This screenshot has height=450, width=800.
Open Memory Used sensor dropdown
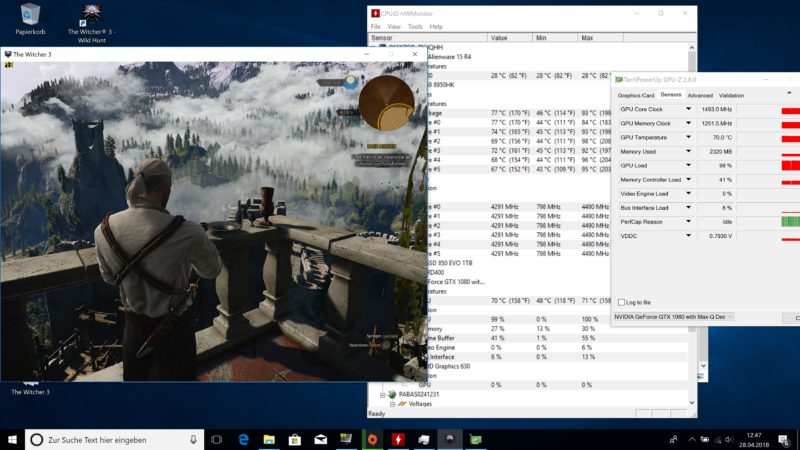pyautogui.click(x=688, y=152)
